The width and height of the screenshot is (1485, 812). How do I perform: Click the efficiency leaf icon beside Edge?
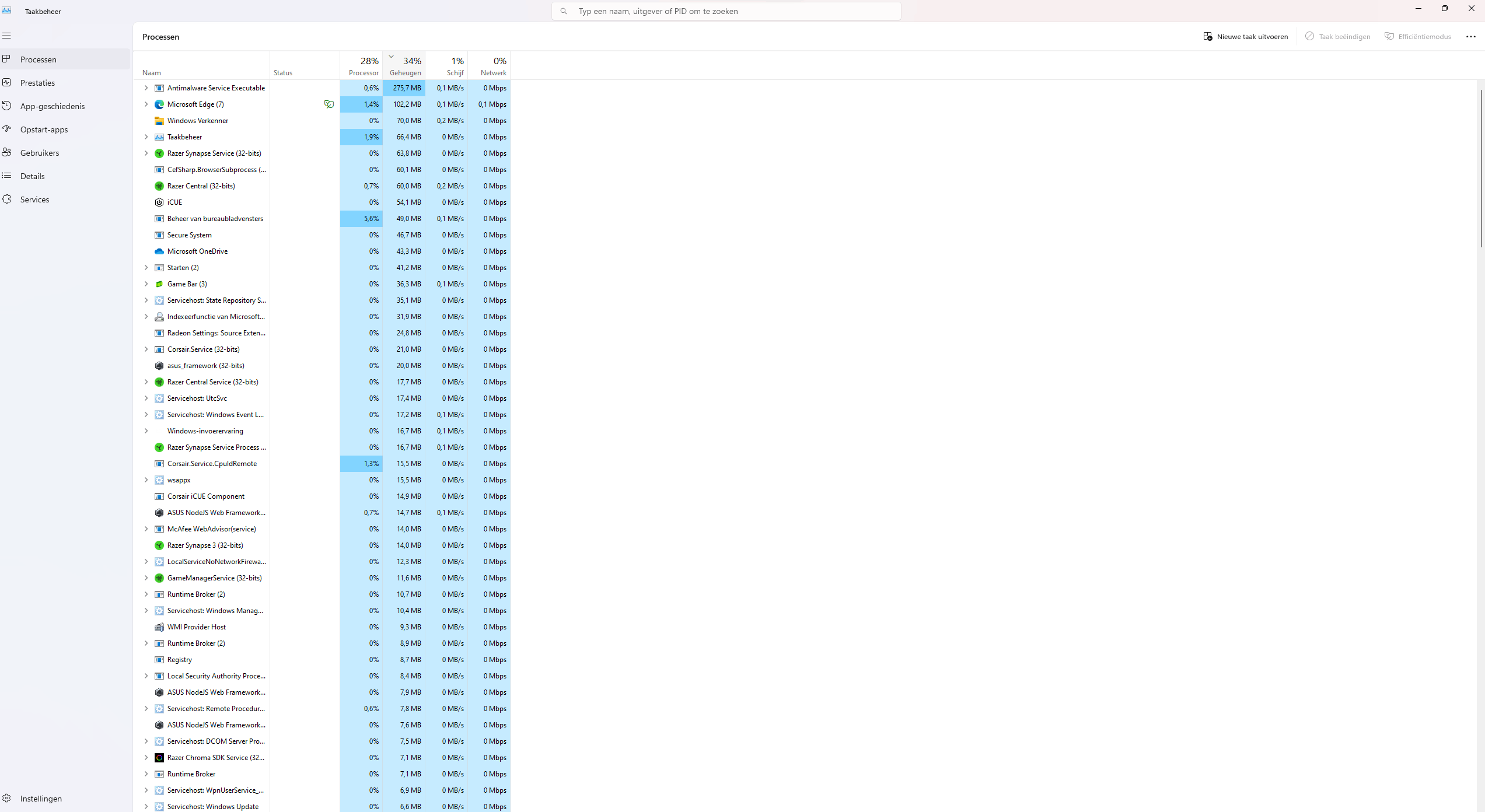[329, 104]
